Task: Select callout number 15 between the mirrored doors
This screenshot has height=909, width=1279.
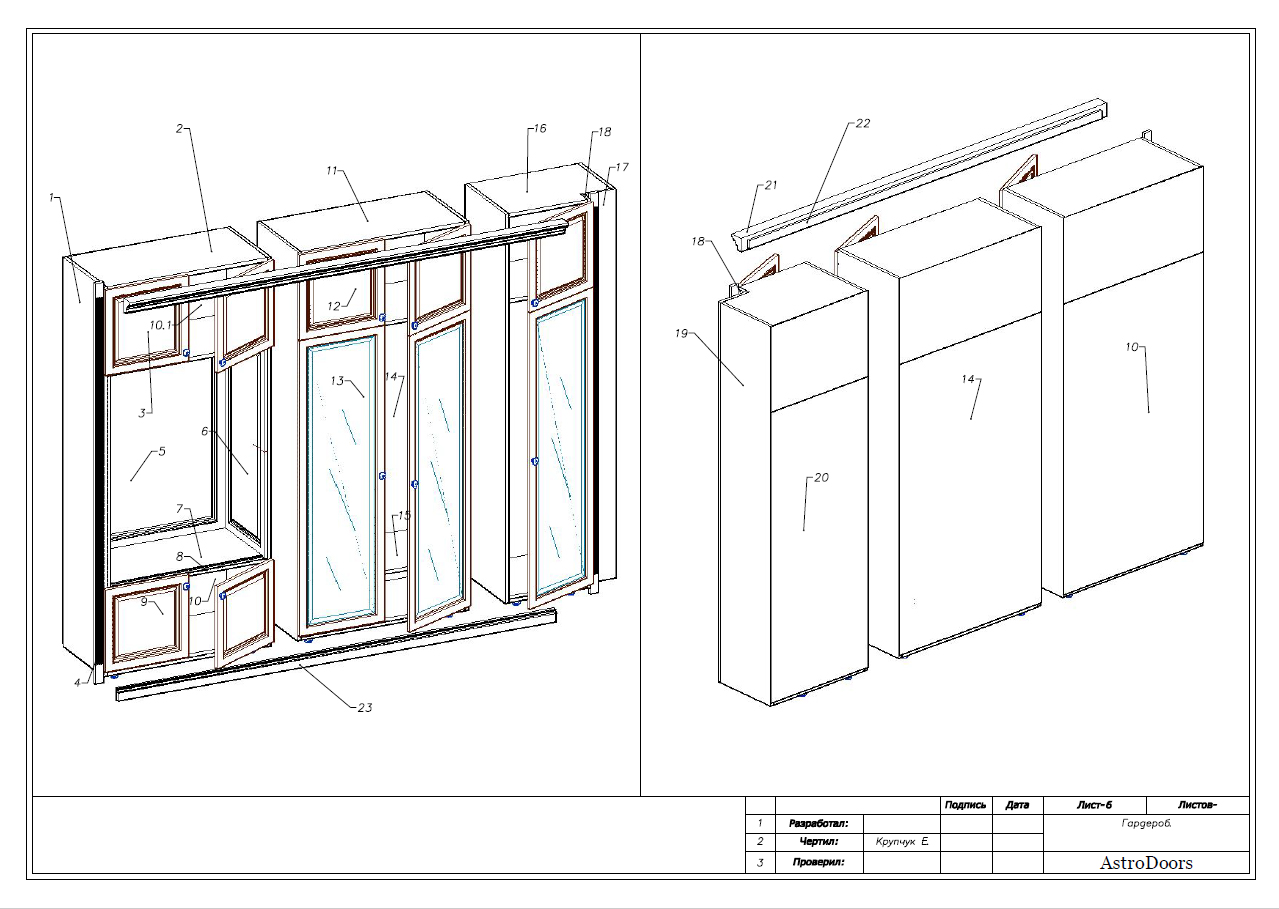Action: pos(404,515)
